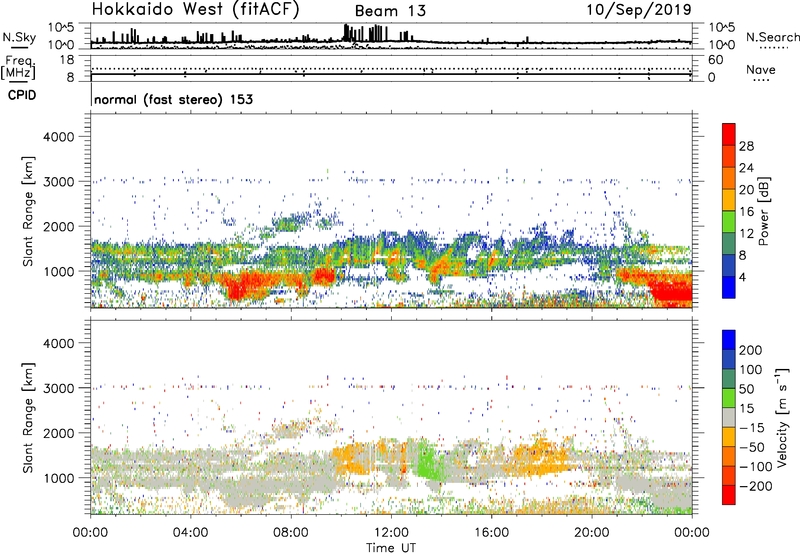This screenshot has width=800, height=554.
Task: Pick the light green 15–50 Velocity segment
Action: click(729, 398)
